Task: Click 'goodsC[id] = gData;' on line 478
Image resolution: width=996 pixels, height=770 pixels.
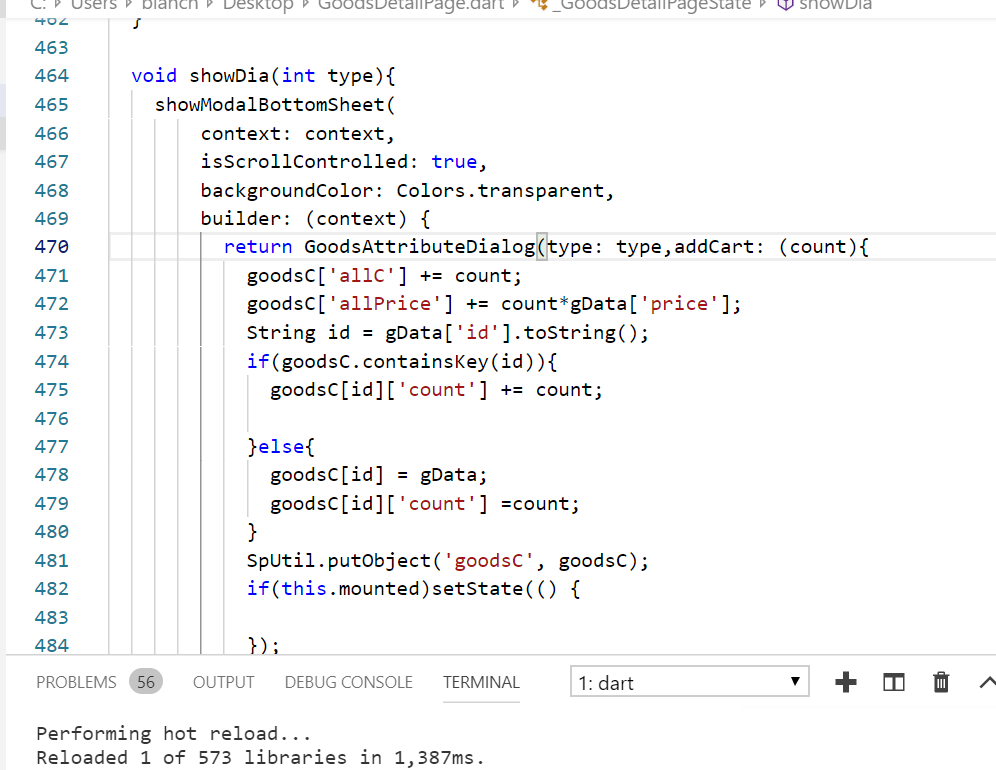Action: [x=379, y=475]
